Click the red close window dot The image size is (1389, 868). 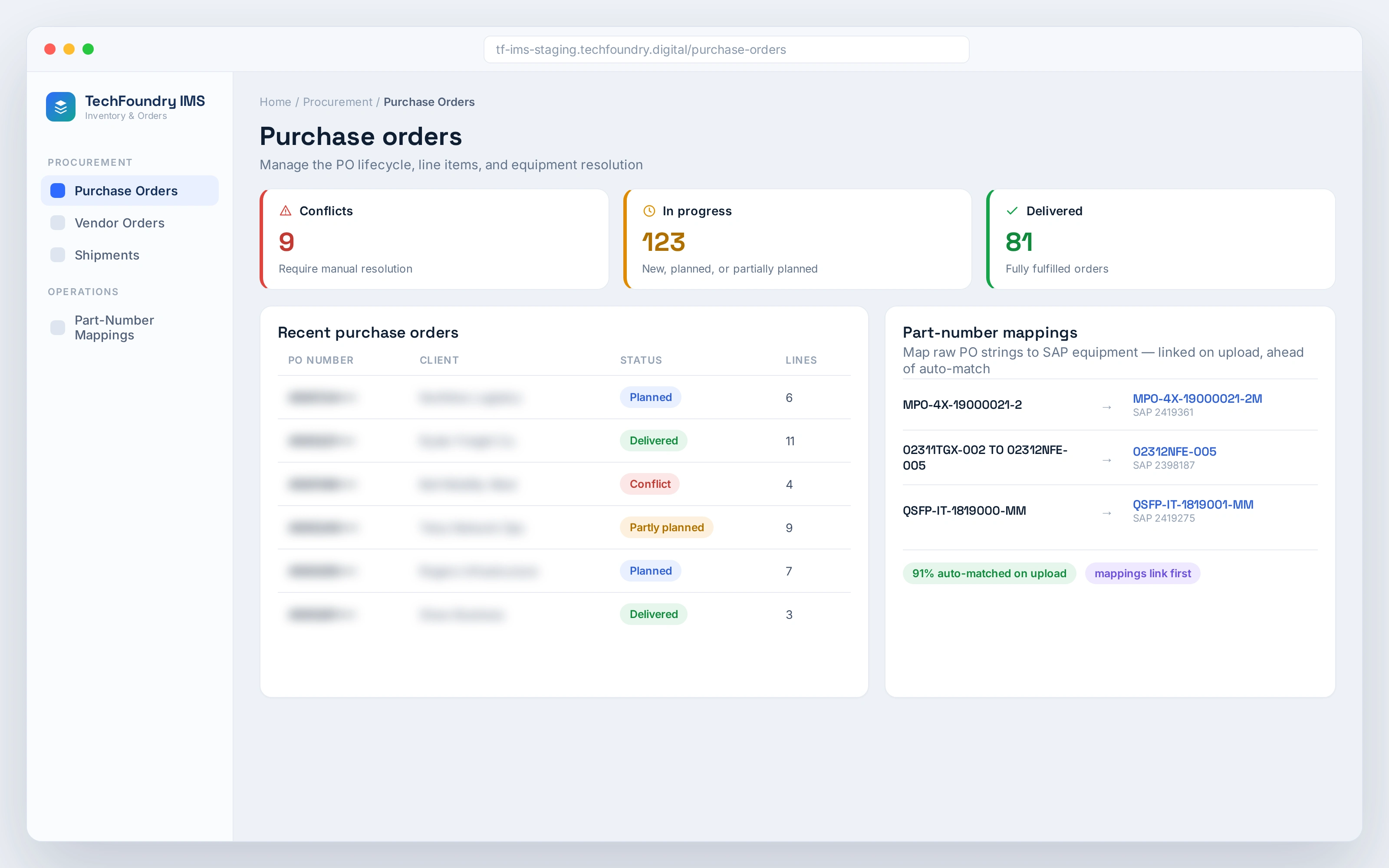click(50, 49)
